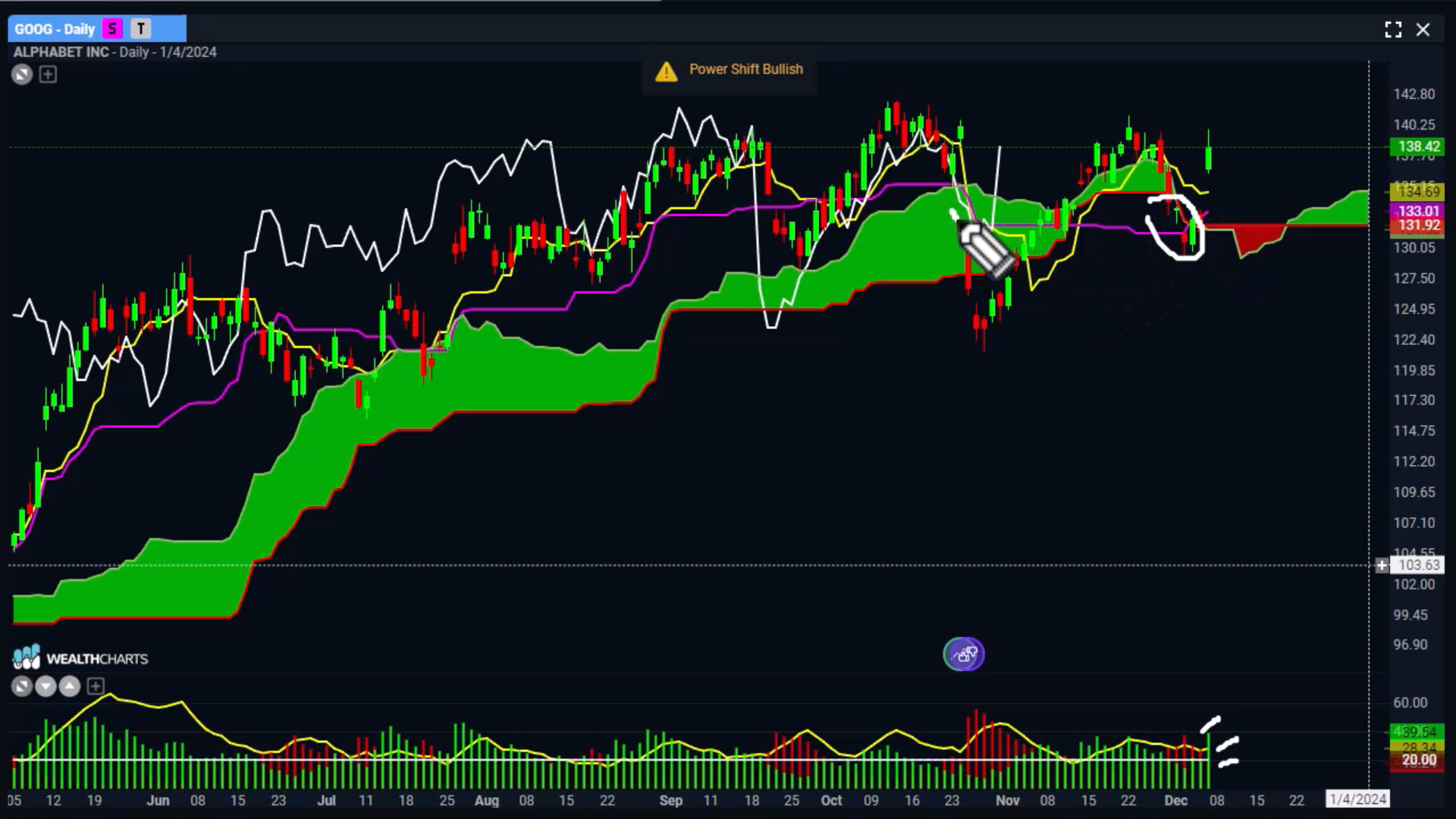The height and width of the screenshot is (819, 1456).
Task: Toggle fullscreen mode for the chart
Action: pyautogui.click(x=1393, y=30)
